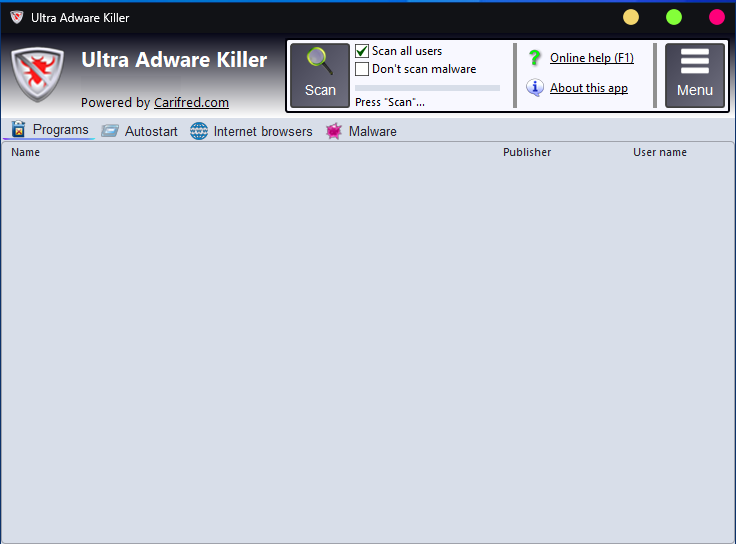Click the scan progress bar

pyautogui.click(x=427, y=88)
